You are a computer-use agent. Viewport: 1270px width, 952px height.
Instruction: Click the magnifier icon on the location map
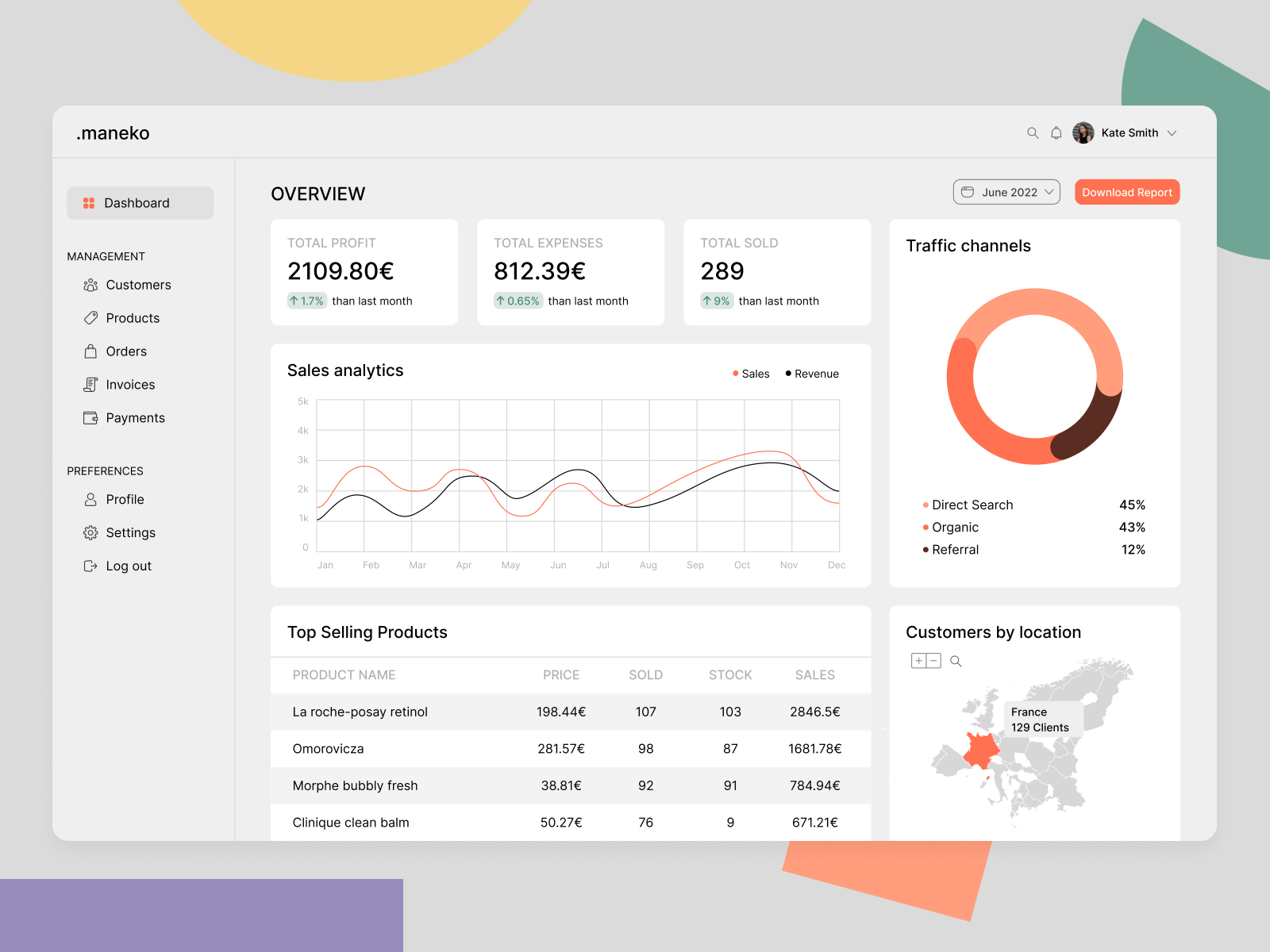point(956,660)
